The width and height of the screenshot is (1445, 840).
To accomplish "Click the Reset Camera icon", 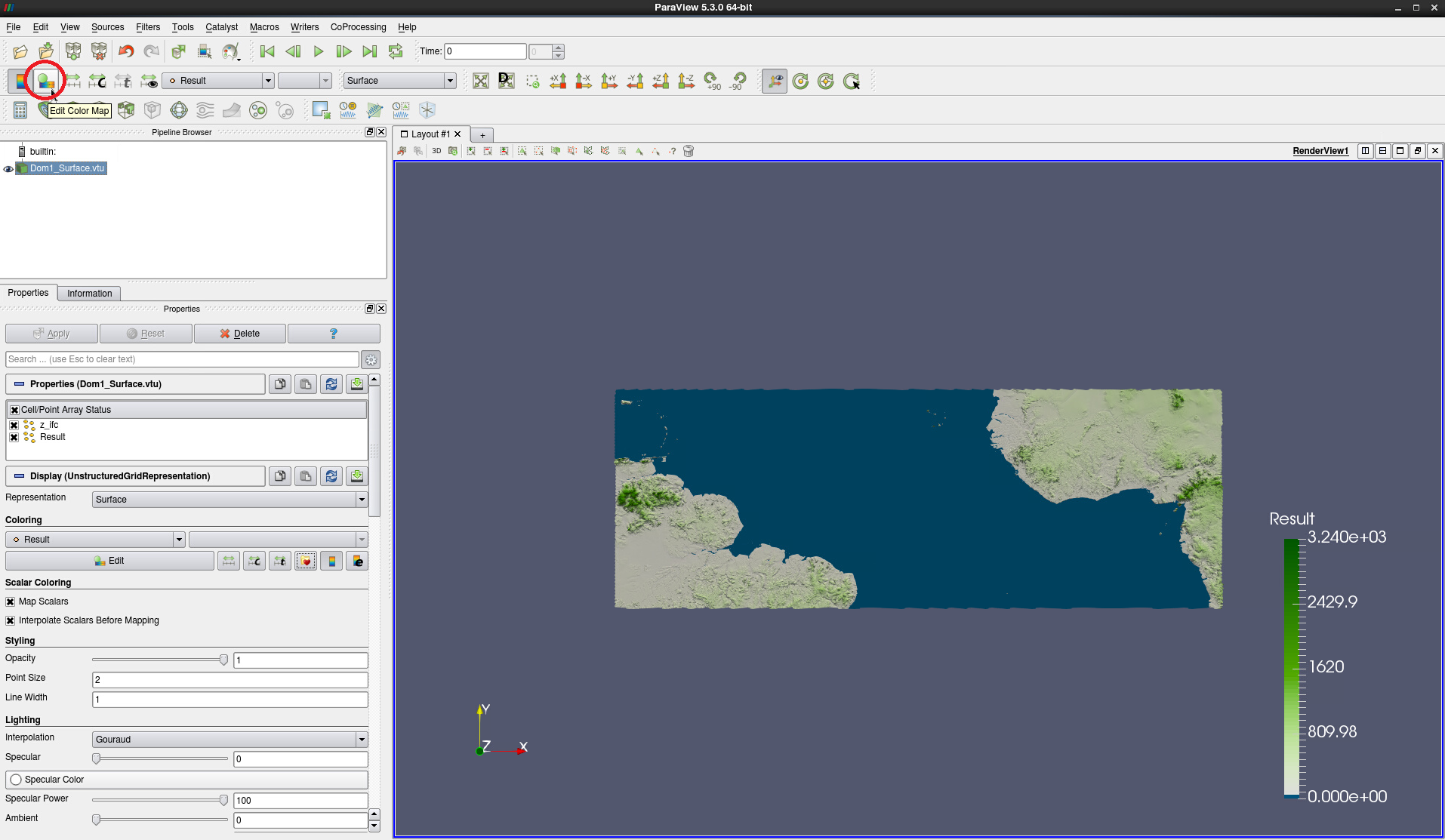I will [x=481, y=81].
